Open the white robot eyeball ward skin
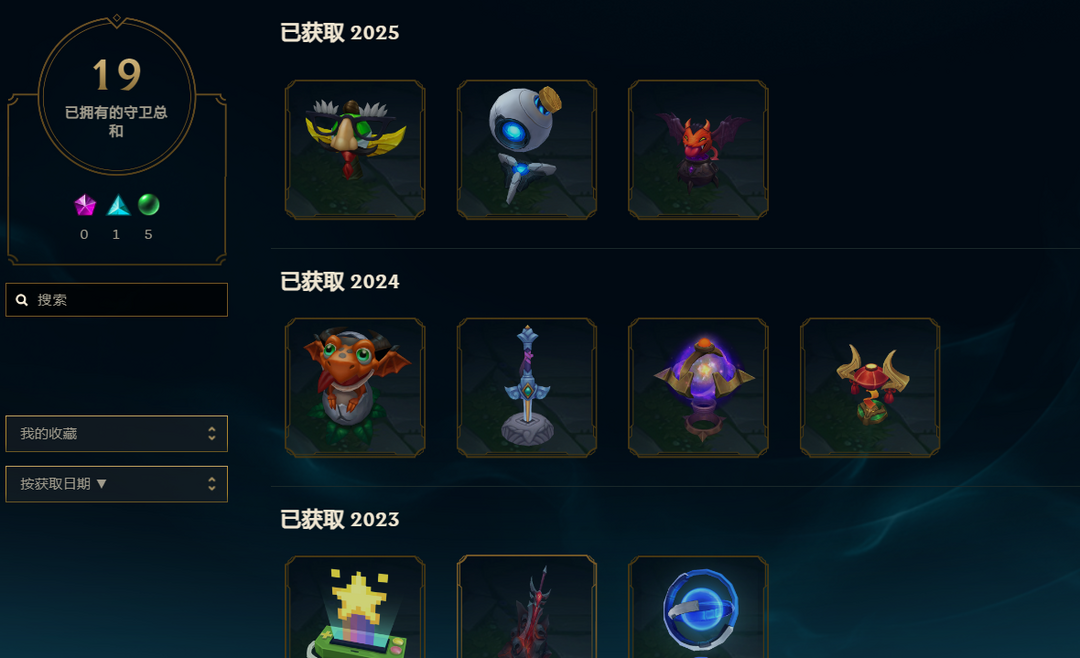The height and width of the screenshot is (658, 1080). pos(526,150)
